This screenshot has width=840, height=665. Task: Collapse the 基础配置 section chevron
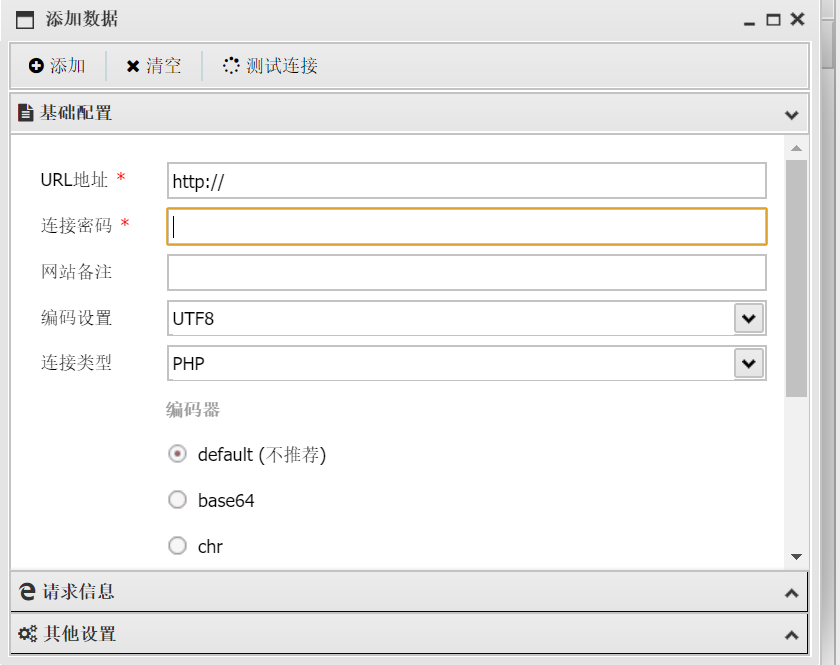pos(792,114)
